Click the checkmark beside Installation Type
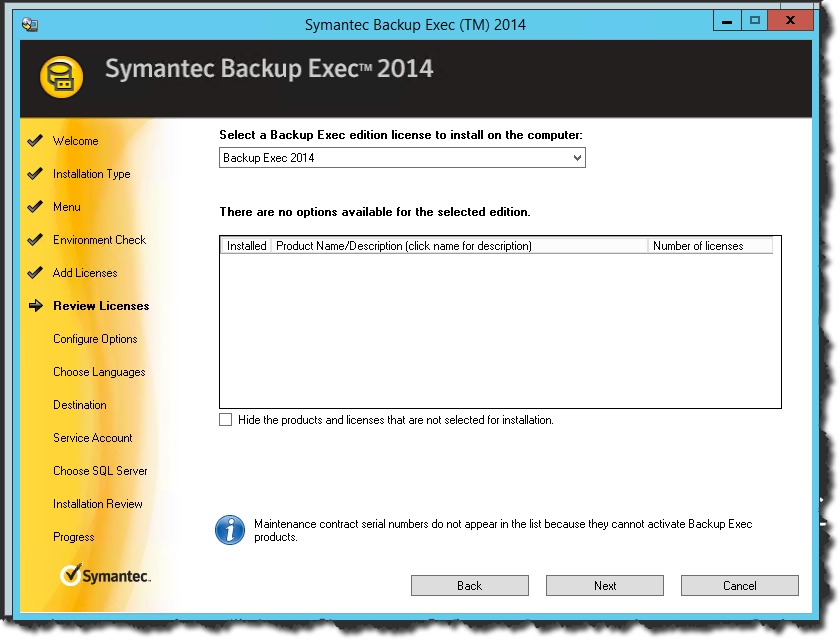Viewport: 840px width, 640px height. click(35, 174)
